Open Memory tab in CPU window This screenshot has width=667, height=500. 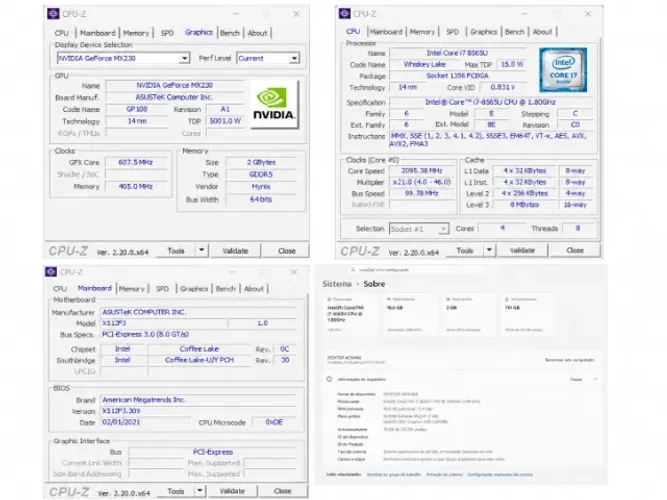point(422,31)
